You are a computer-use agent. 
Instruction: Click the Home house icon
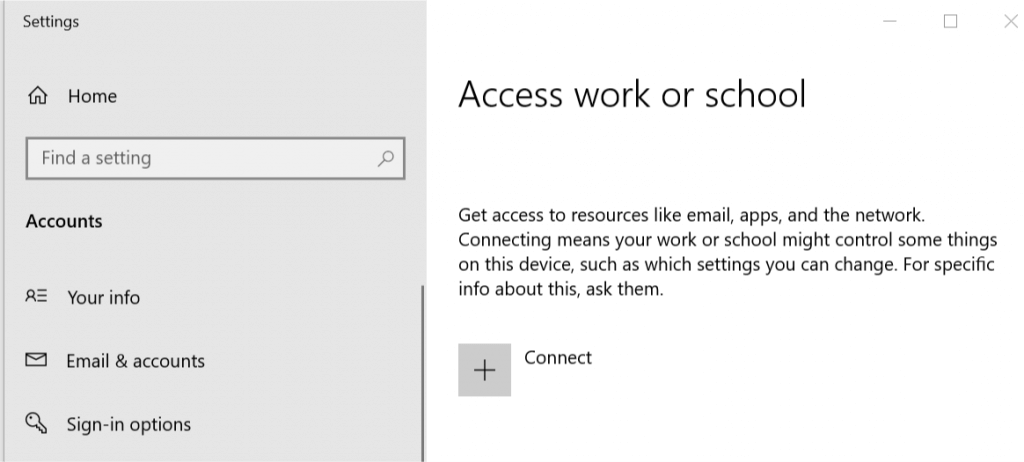click(37, 96)
